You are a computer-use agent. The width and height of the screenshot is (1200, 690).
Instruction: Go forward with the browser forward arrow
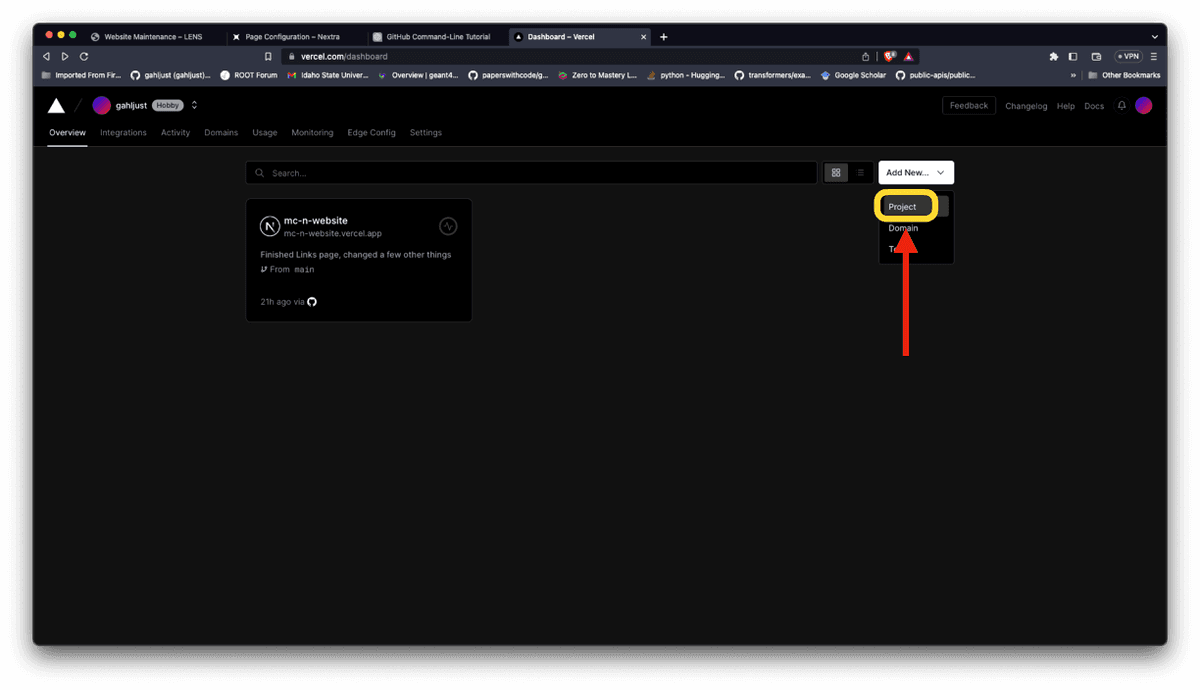pyautogui.click(x=65, y=57)
